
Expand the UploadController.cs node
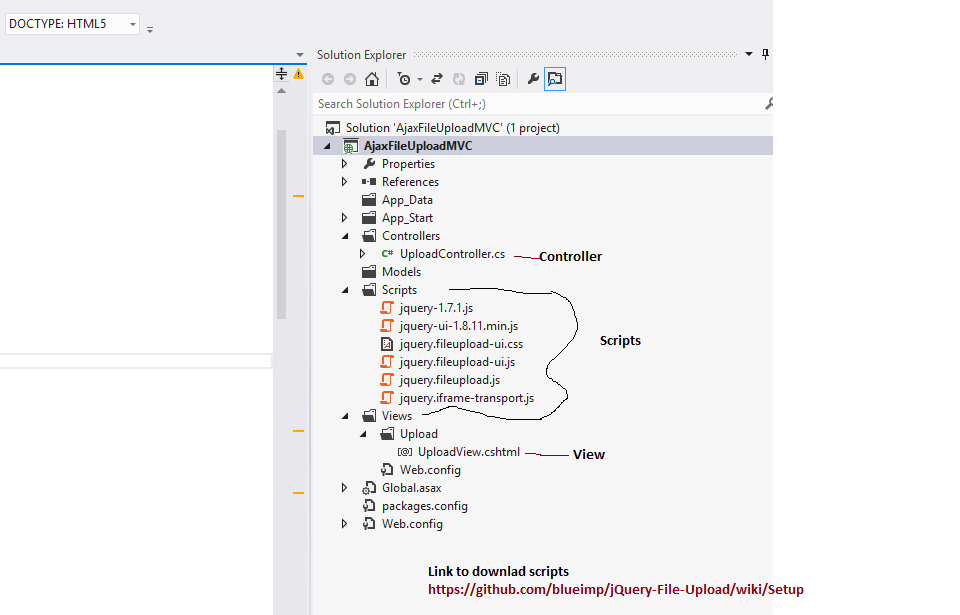coord(362,254)
